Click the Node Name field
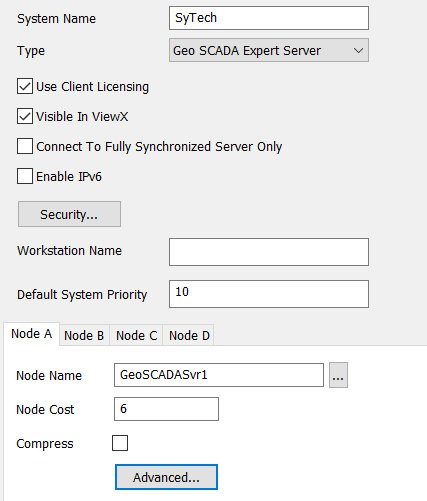The height and width of the screenshot is (501, 427). (219, 375)
